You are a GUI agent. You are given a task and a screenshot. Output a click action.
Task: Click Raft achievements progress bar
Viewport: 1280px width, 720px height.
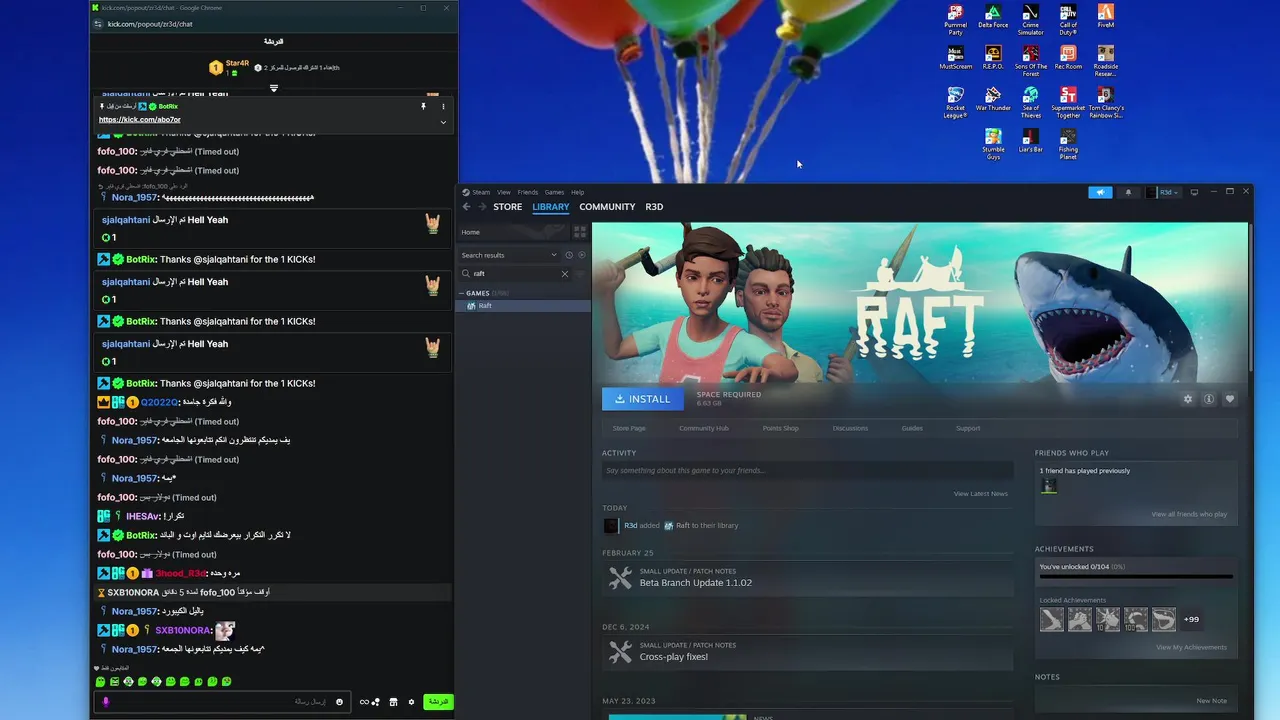(1136, 576)
